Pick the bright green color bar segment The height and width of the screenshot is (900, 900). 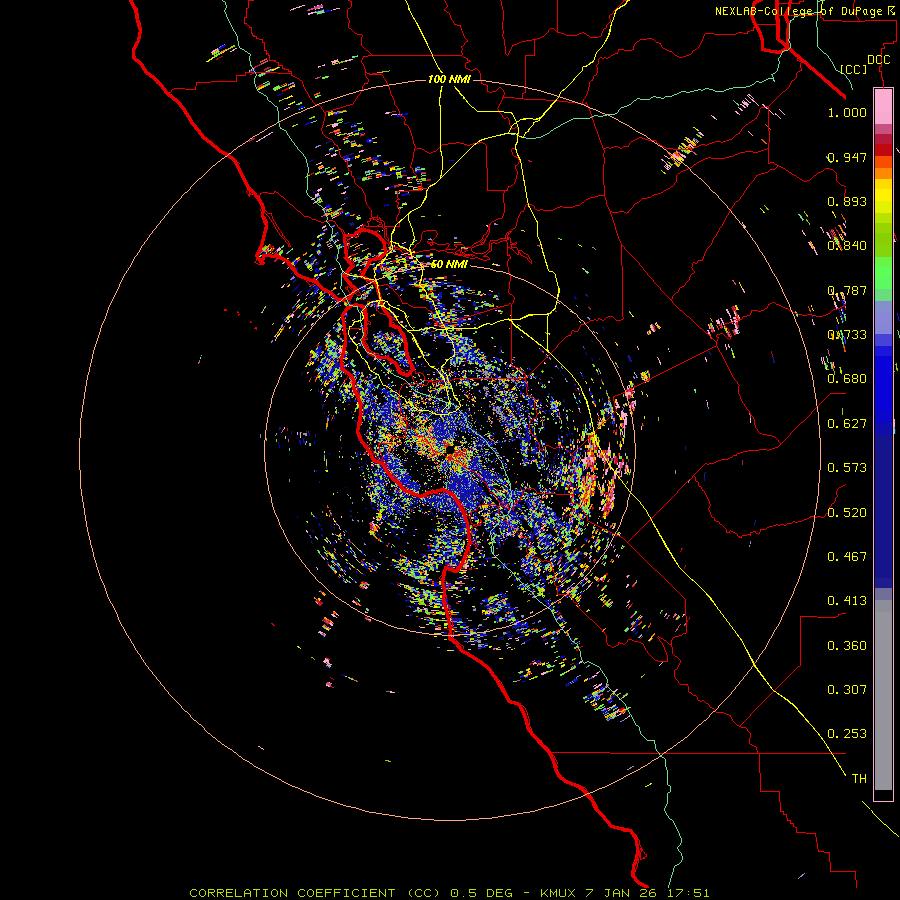pos(883,273)
